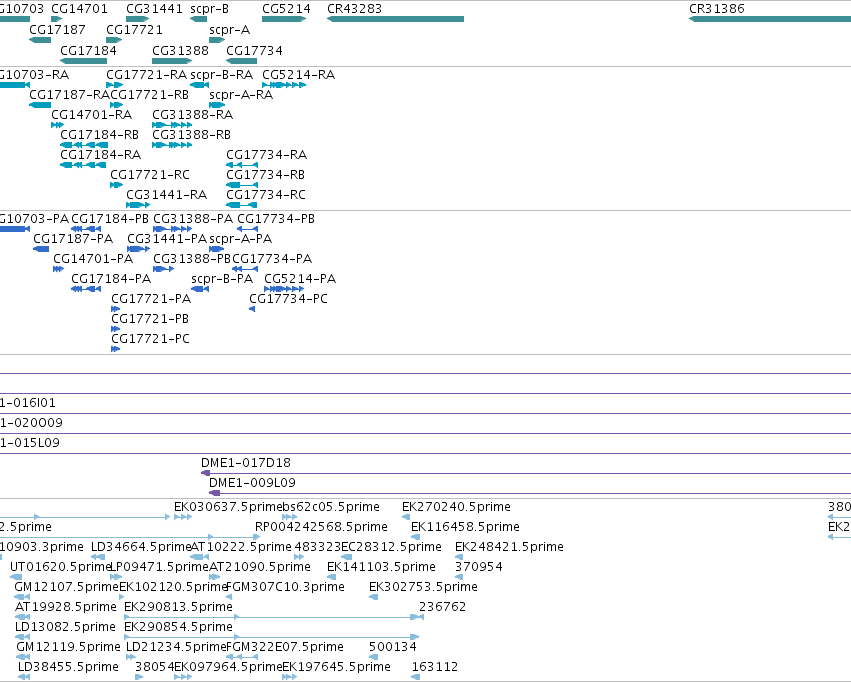Select protein CG31388-PA
The height and width of the screenshot is (682, 851).
coord(193,219)
